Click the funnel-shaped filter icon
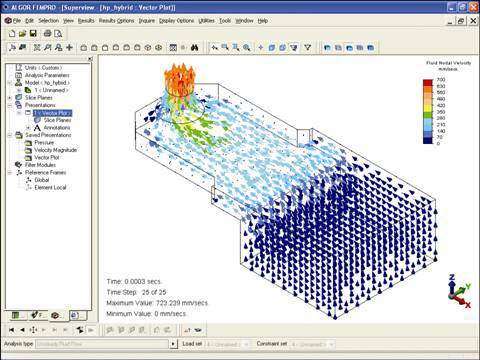The image size is (480, 360). pos(307,48)
